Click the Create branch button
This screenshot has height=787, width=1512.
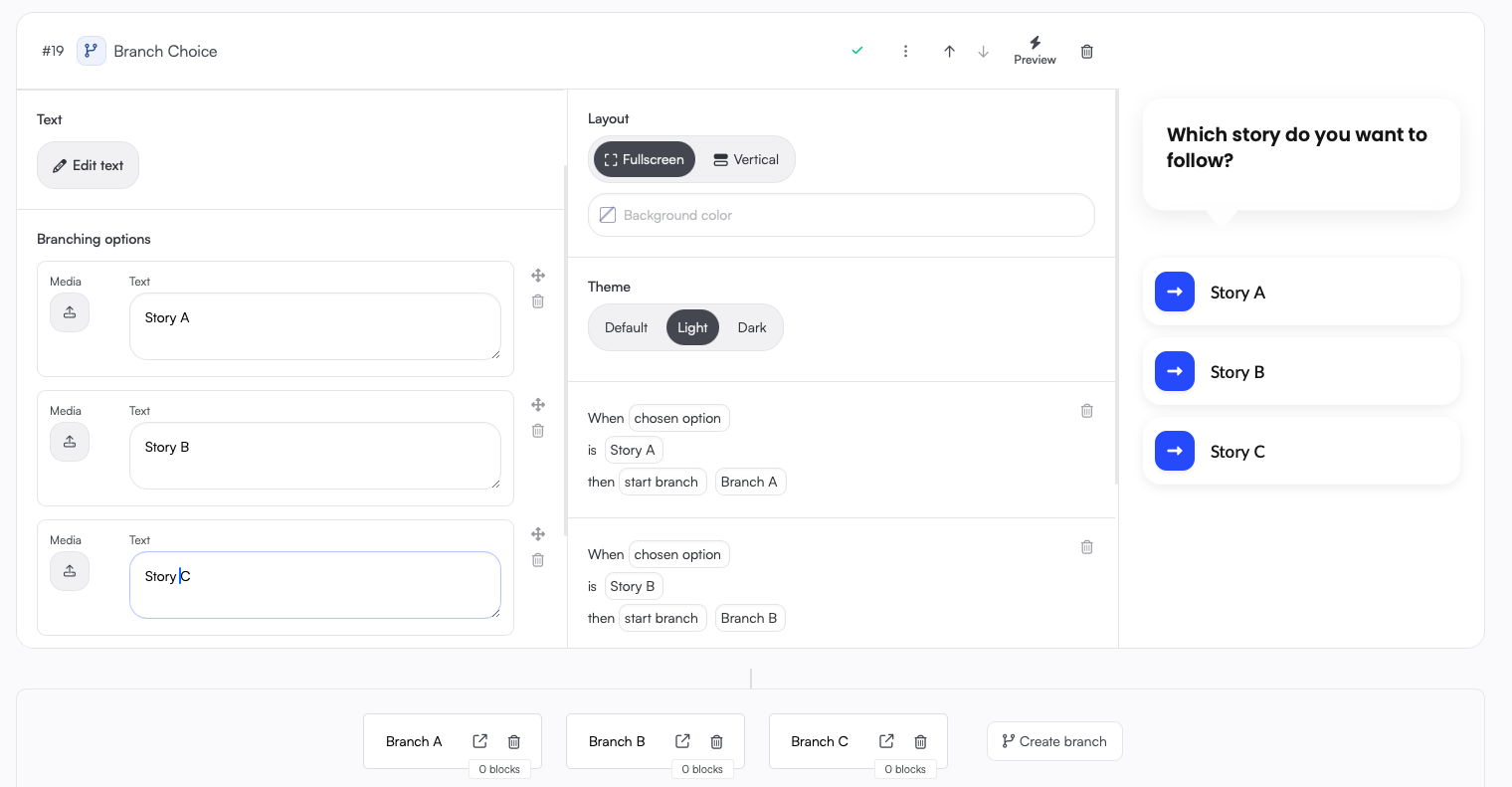[1054, 741]
